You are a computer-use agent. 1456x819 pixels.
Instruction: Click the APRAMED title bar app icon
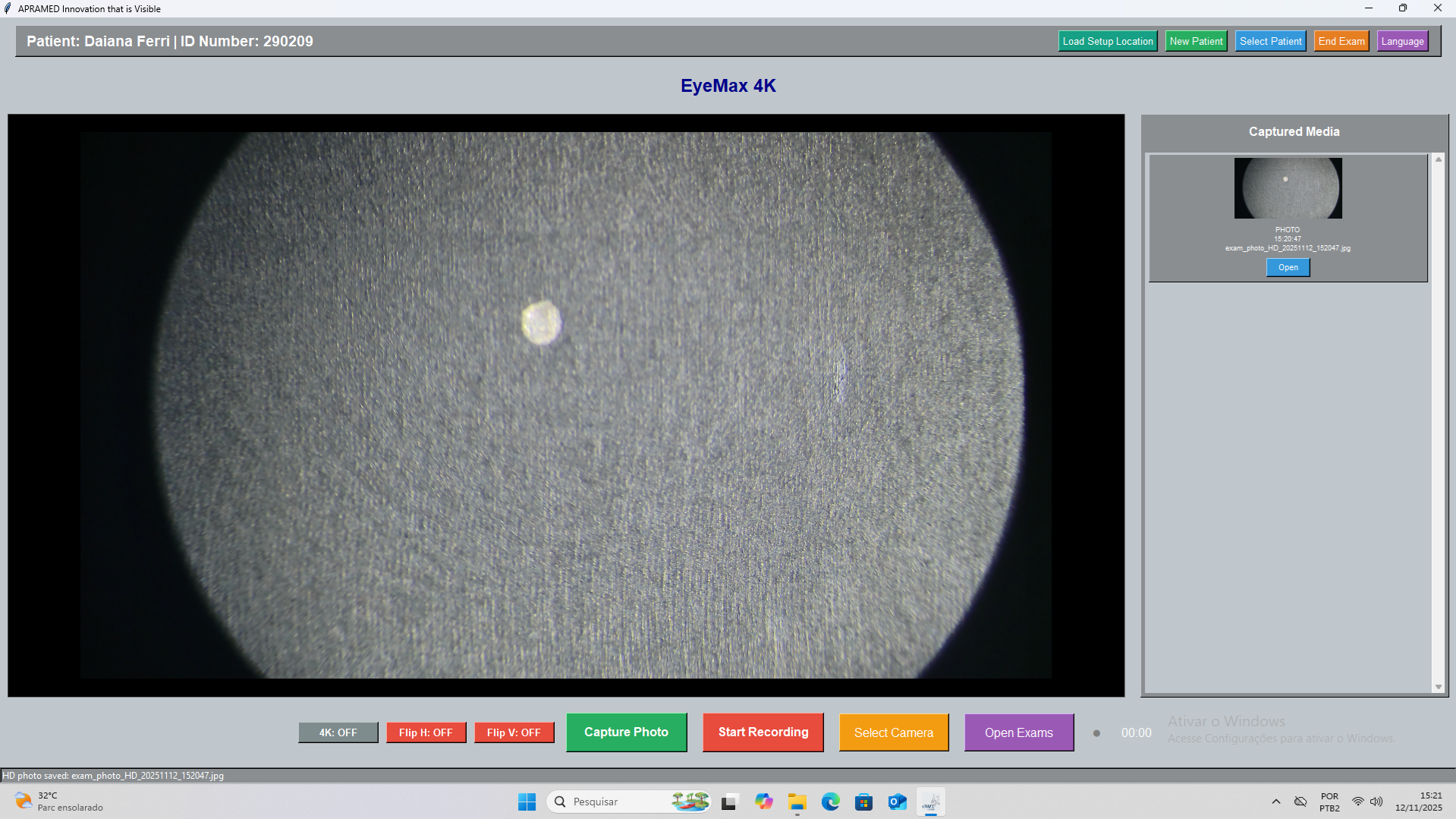click(8, 8)
